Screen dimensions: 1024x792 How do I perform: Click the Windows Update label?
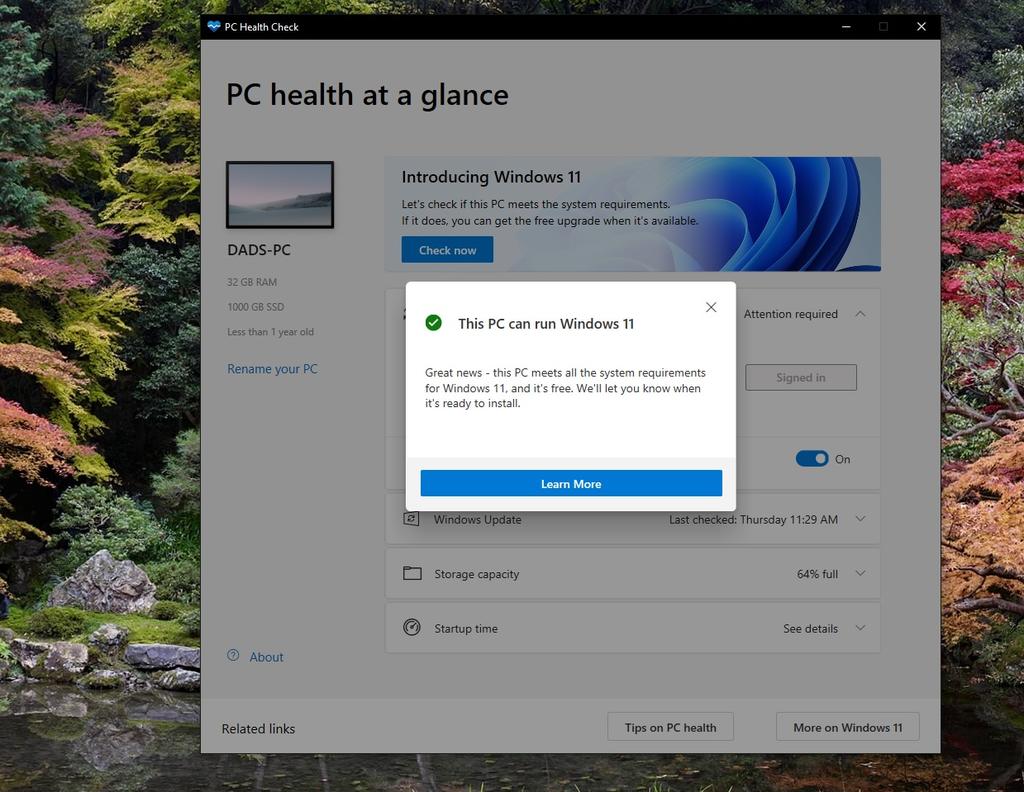(477, 520)
